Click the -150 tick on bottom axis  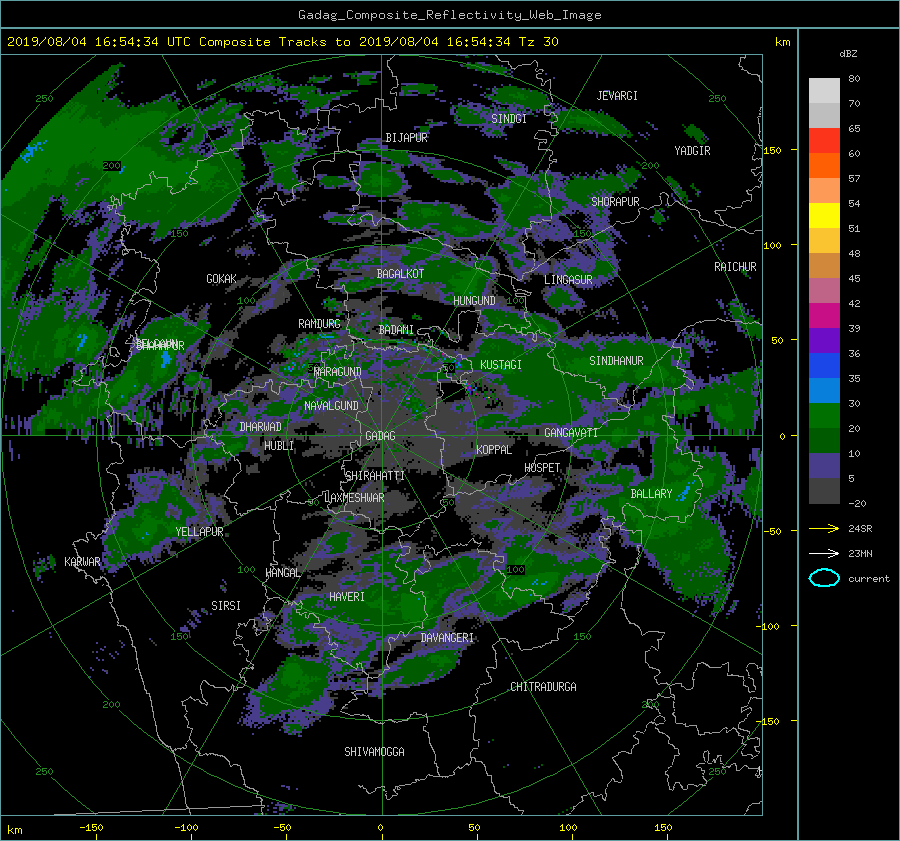[x=91, y=828]
